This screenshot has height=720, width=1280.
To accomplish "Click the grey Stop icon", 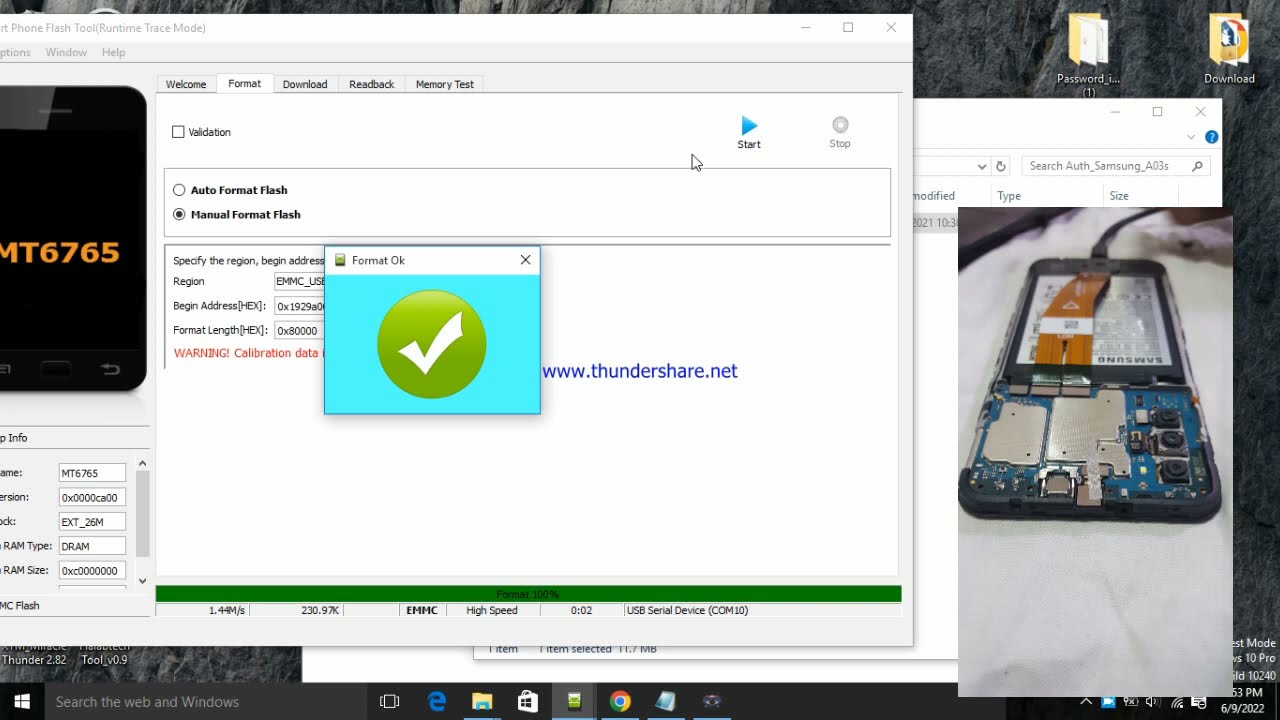I will pyautogui.click(x=840, y=125).
